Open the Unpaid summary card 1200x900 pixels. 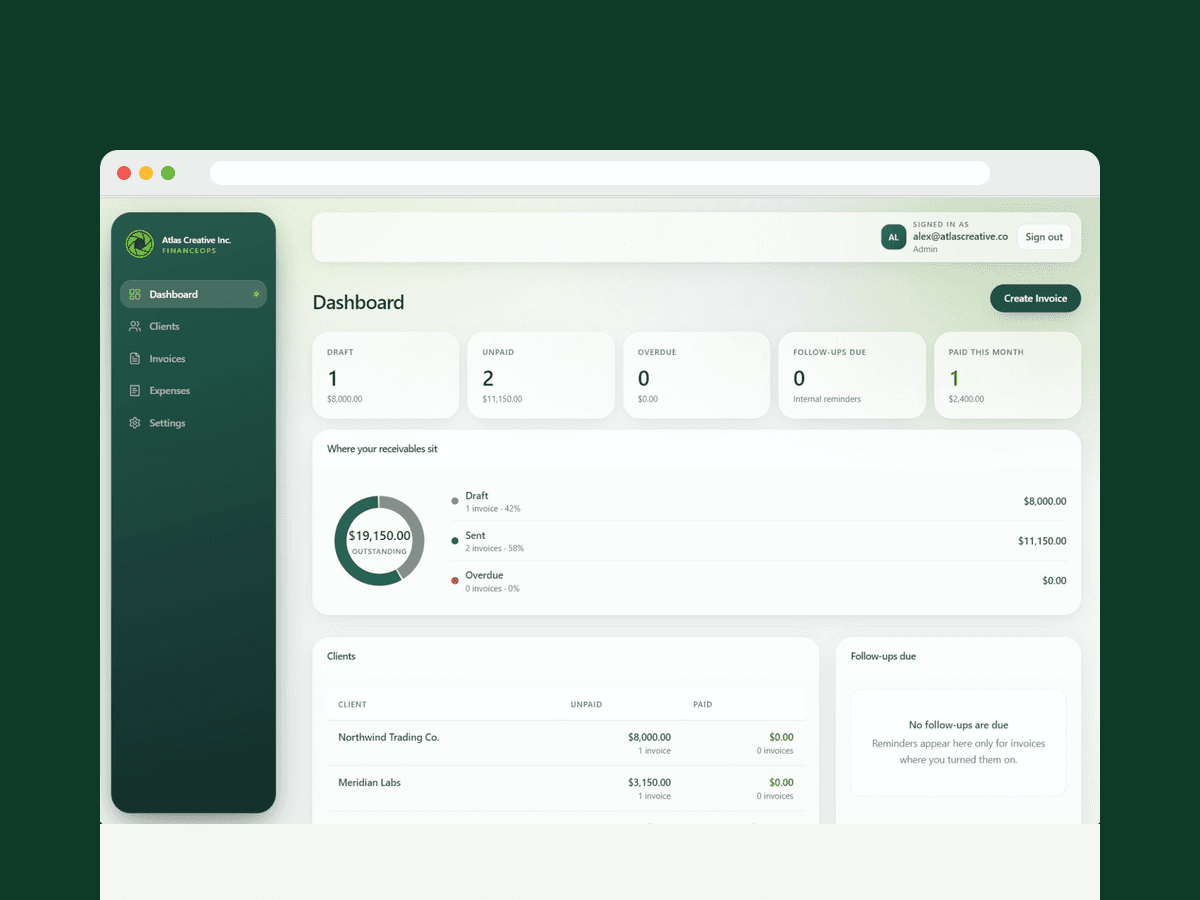pos(541,375)
